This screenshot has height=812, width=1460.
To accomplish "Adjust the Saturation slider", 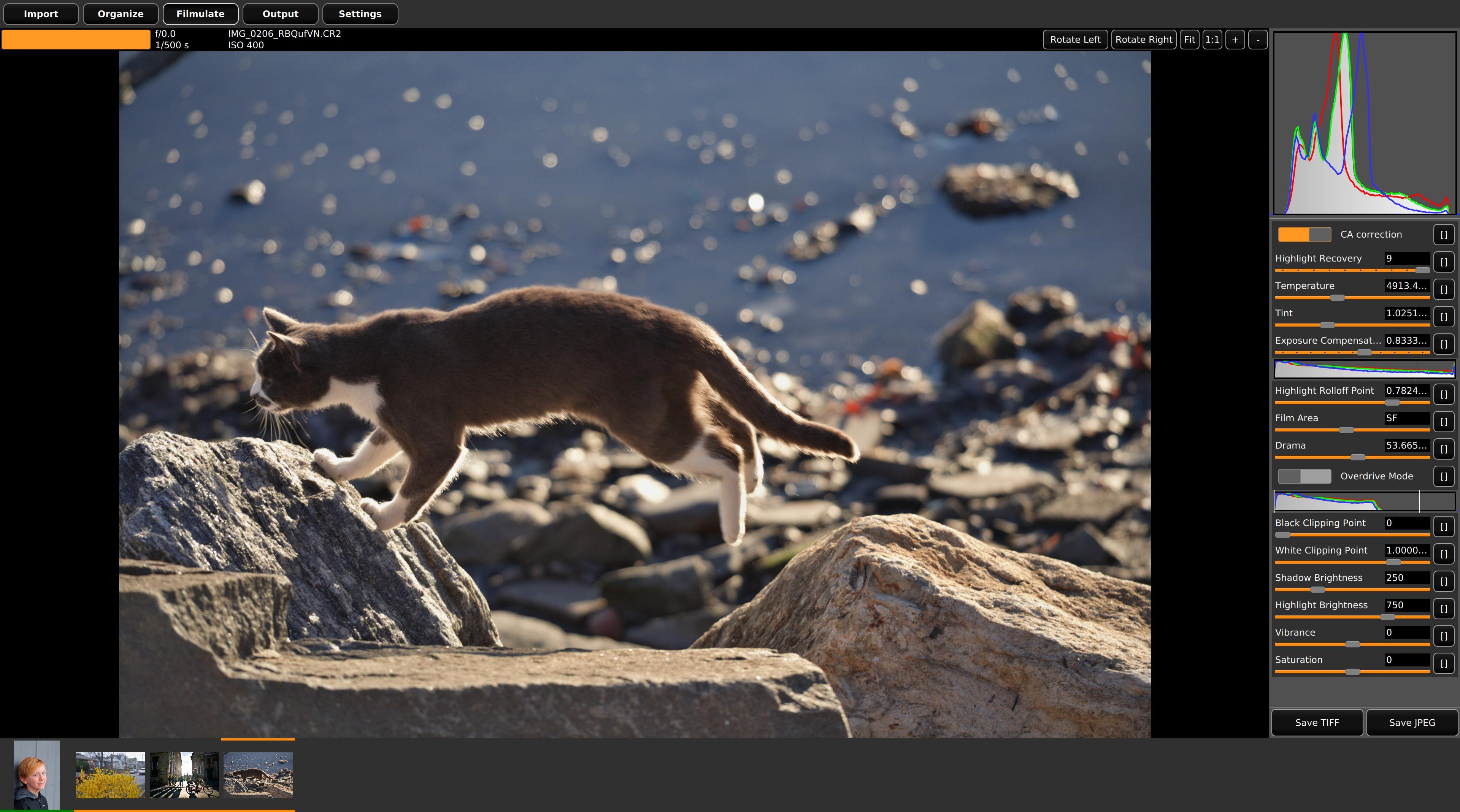I will (x=1352, y=671).
